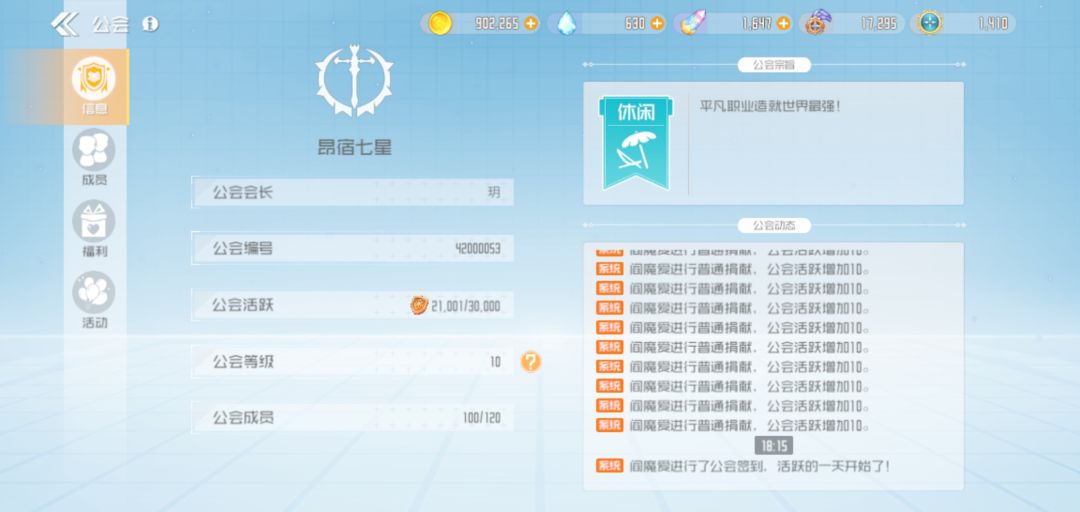1080x512 pixels.
Task: Tap the purple hat token icon
Action: tap(818, 23)
